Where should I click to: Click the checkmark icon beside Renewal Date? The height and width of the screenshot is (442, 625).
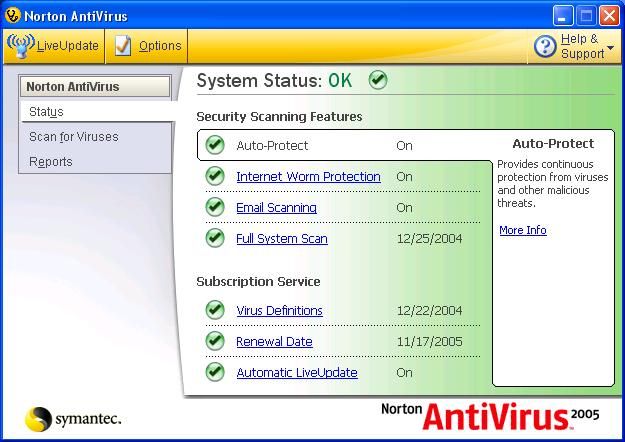tap(215, 341)
